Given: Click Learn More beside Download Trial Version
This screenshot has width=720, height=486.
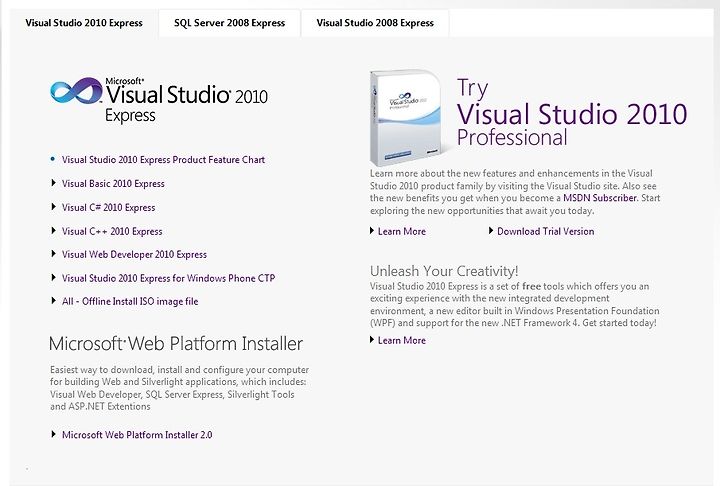Looking at the screenshot, I should click(402, 232).
